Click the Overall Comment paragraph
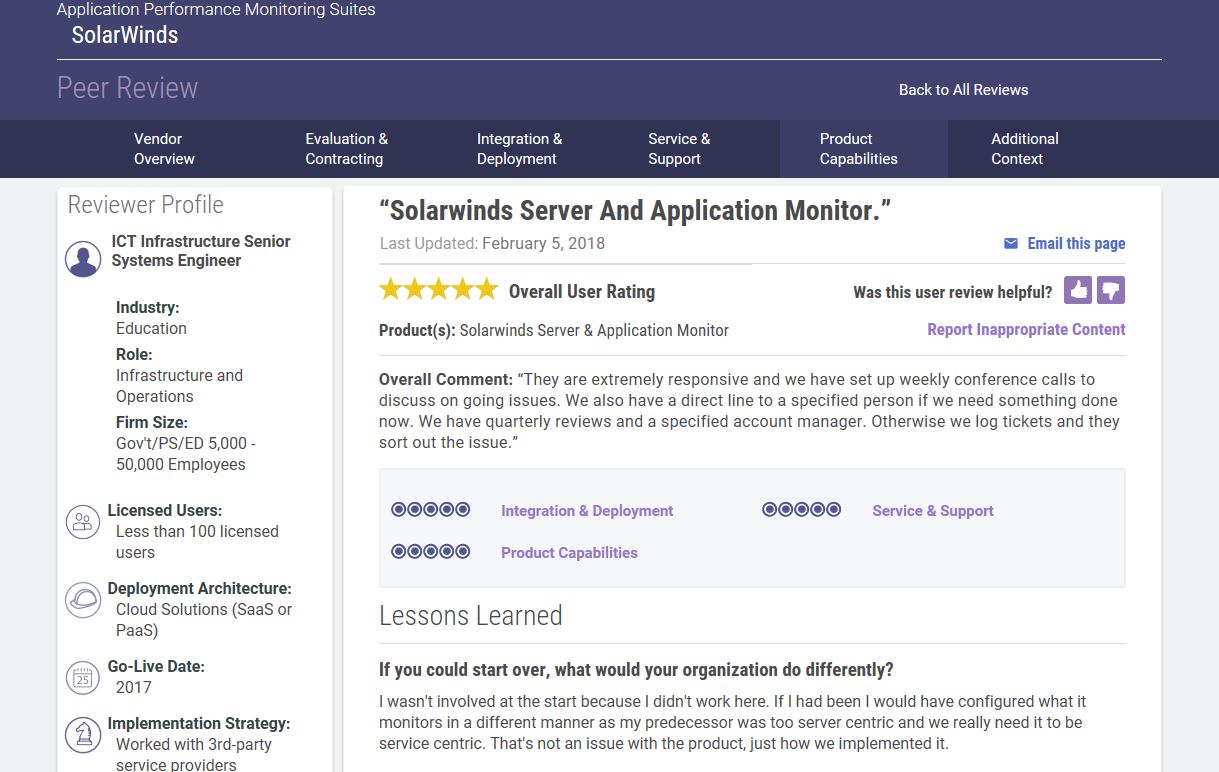 [x=748, y=411]
